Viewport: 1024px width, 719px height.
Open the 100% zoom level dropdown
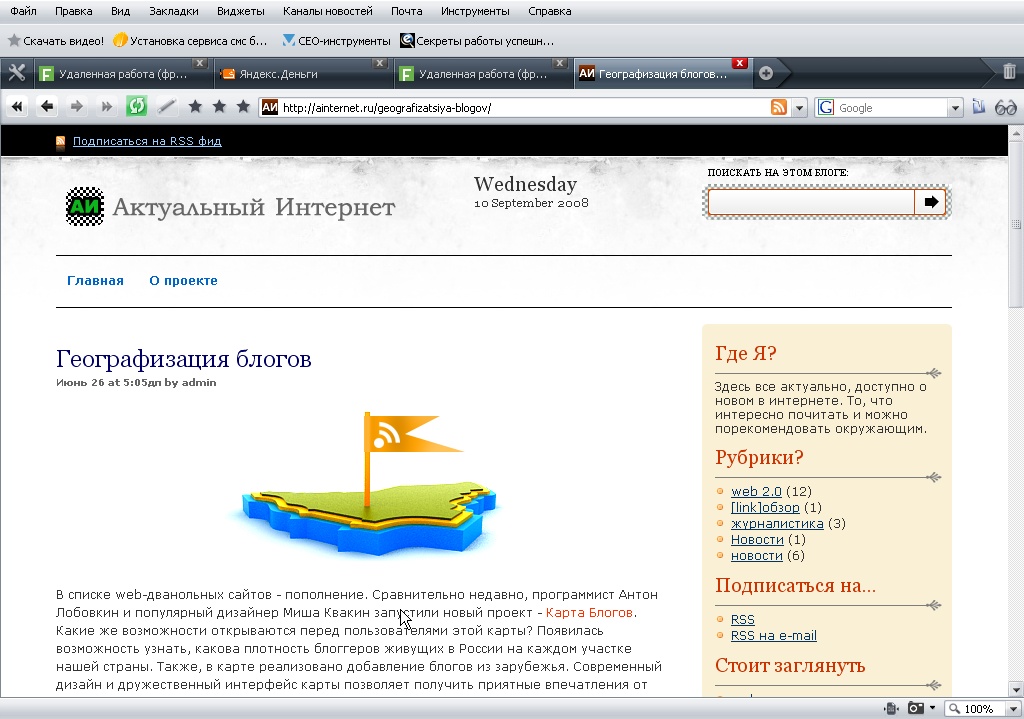coord(1014,709)
